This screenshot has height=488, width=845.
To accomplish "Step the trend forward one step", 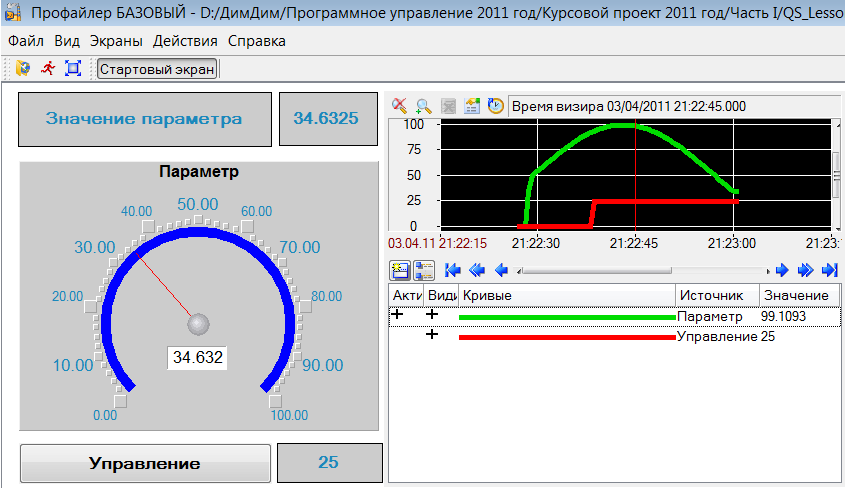I will [x=782, y=270].
